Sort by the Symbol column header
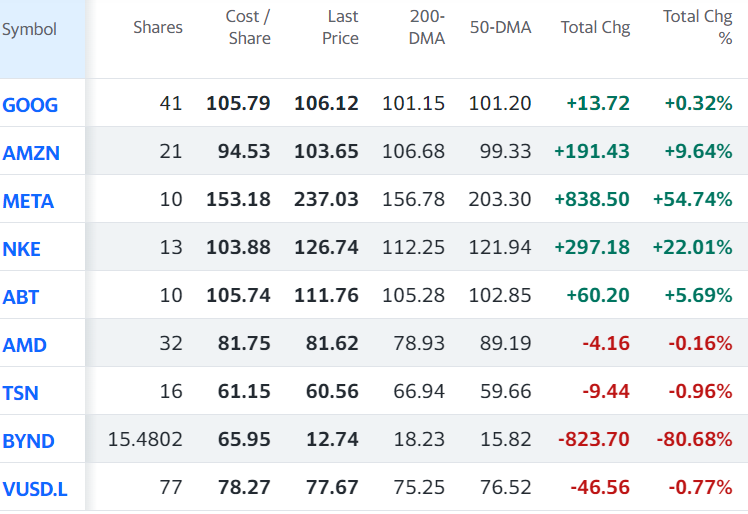The image size is (748, 514). point(29,30)
